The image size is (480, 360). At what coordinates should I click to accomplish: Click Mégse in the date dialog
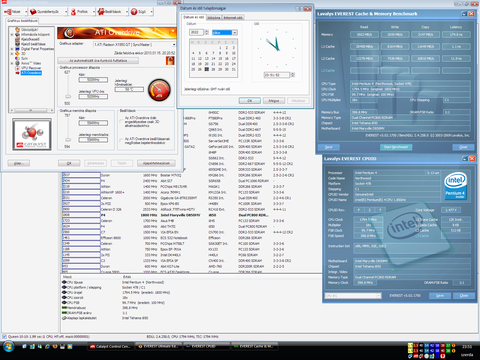(x=274, y=101)
